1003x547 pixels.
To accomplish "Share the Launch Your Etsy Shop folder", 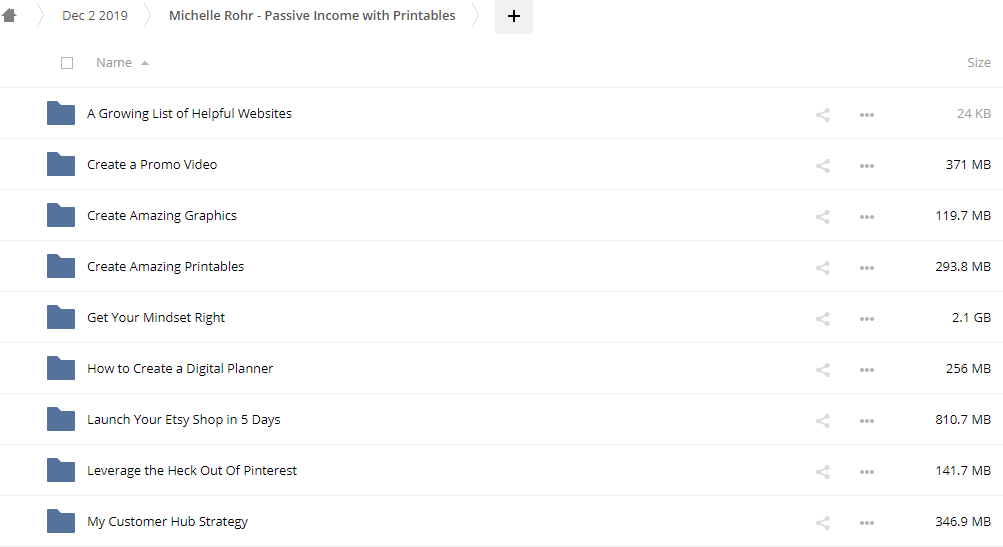I will (x=823, y=420).
